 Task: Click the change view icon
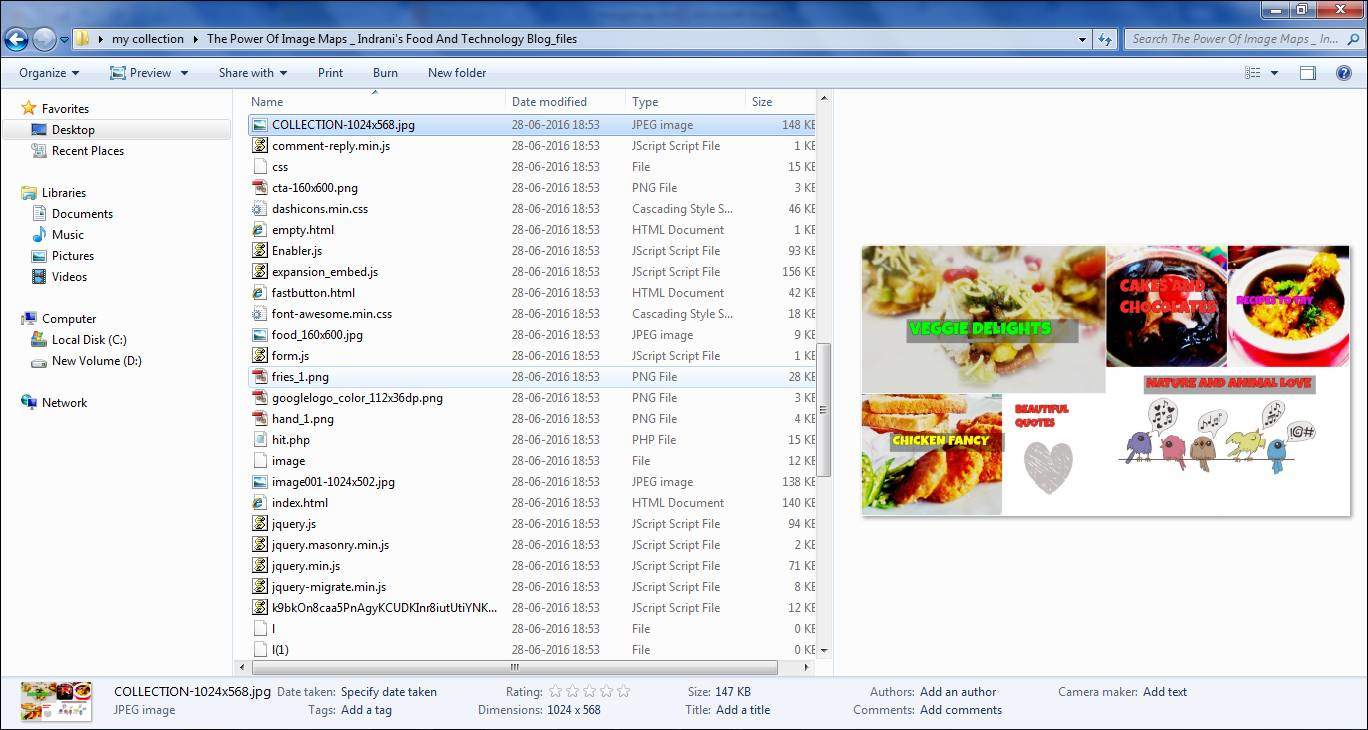(1252, 73)
